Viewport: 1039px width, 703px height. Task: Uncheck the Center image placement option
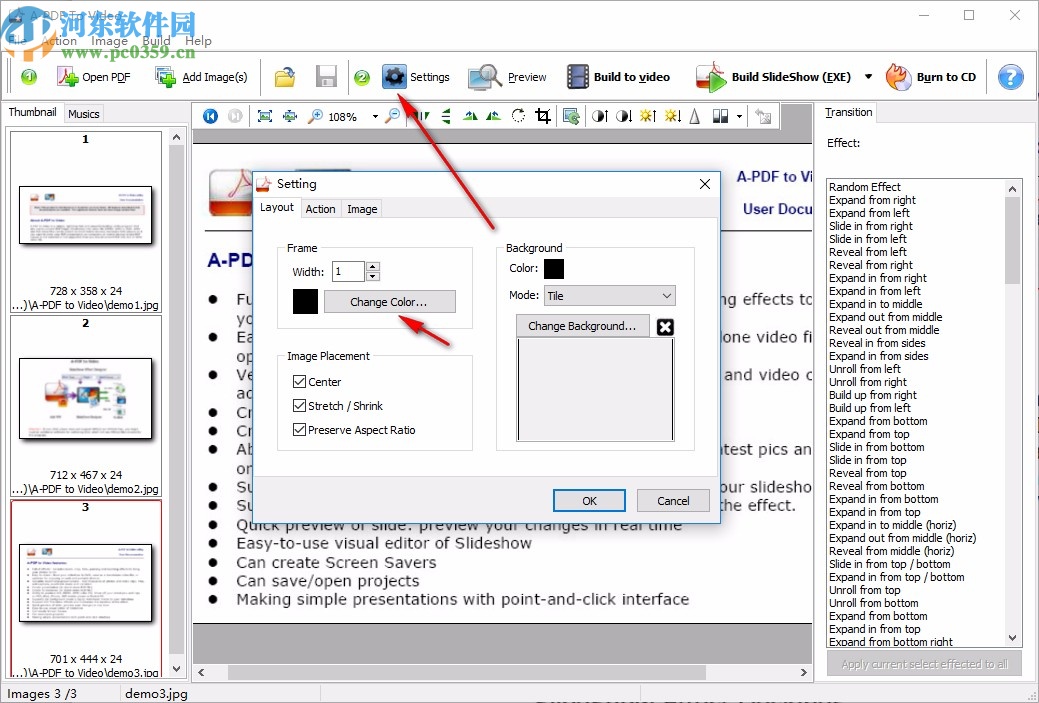pos(298,381)
